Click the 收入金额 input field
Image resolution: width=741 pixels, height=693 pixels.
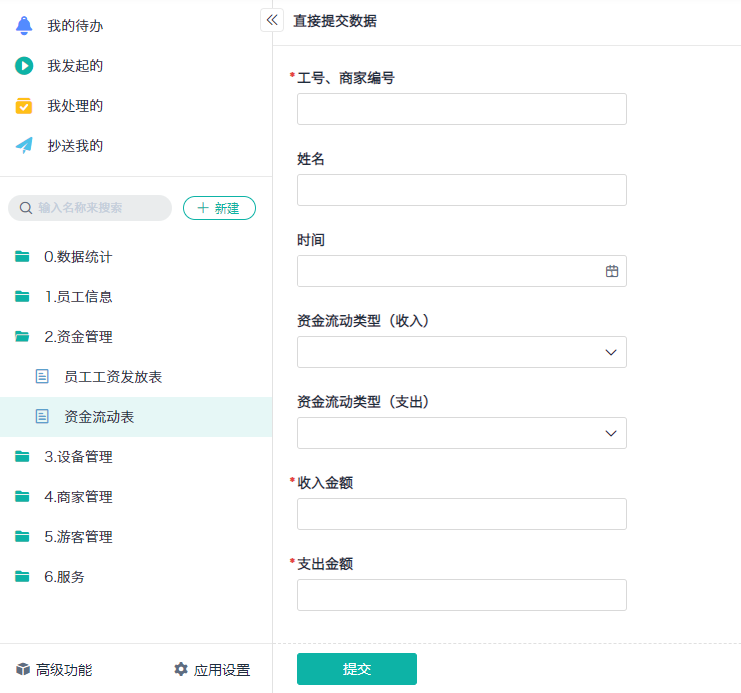[461, 514]
